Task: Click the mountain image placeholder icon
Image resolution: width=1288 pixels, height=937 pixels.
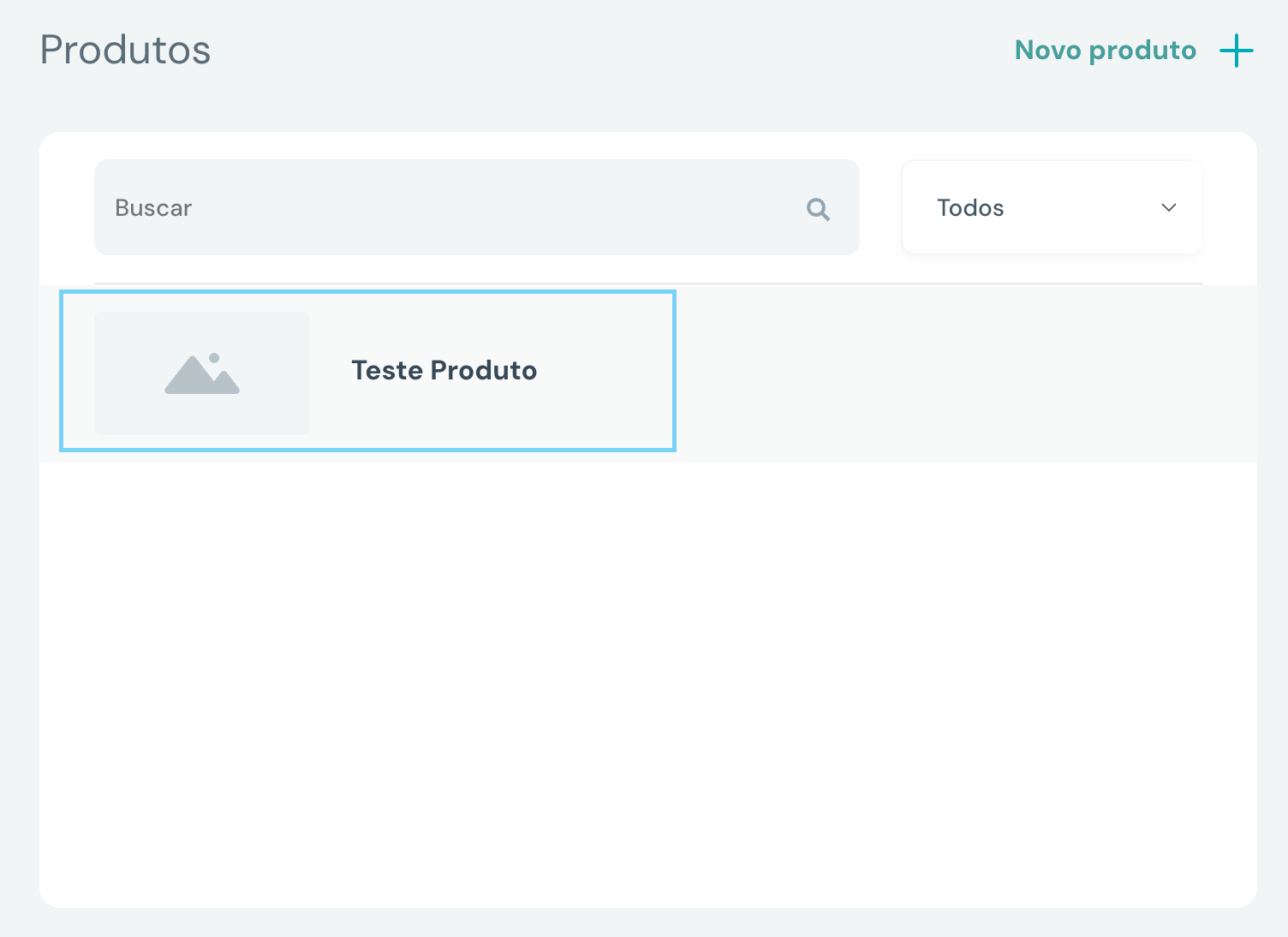Action: pos(202,374)
